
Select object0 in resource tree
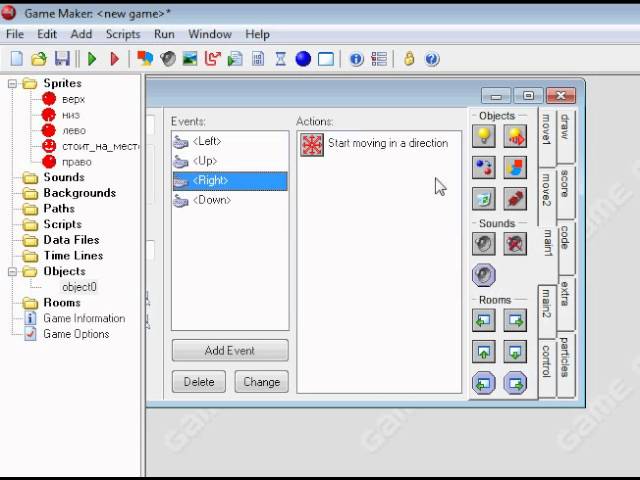pos(79,287)
